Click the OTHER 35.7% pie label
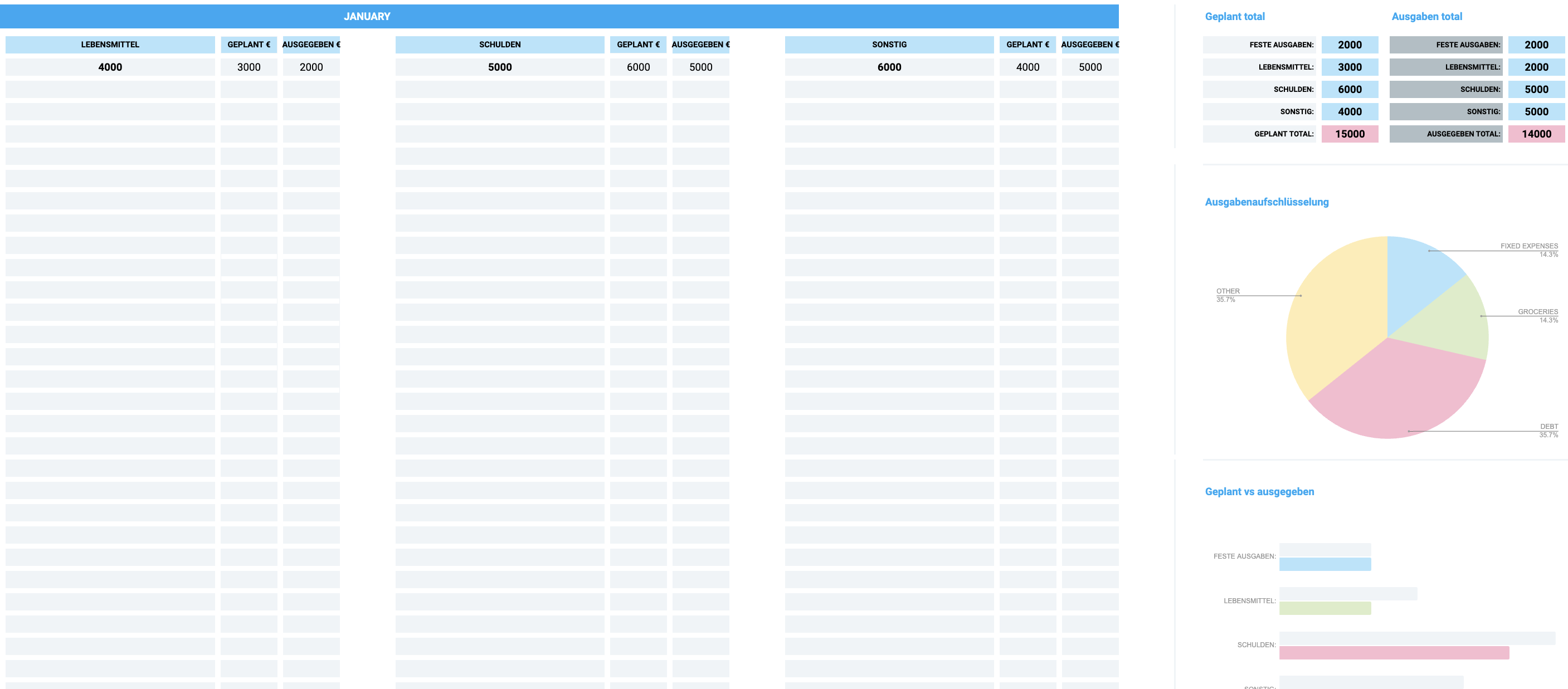The height and width of the screenshot is (689, 1568). 1228,295
